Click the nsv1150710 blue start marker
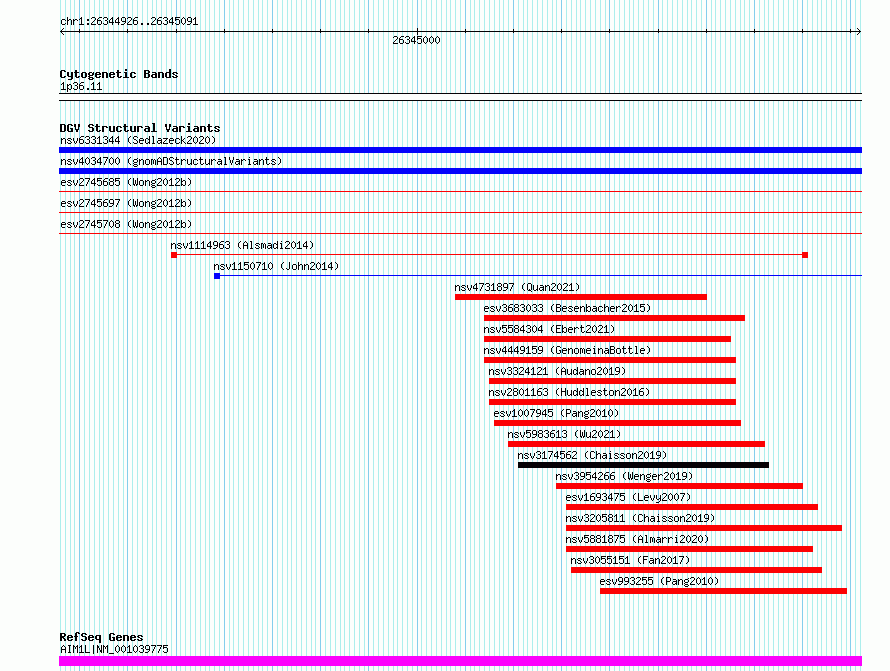Image resolution: width=890 pixels, height=671 pixels. (x=217, y=276)
